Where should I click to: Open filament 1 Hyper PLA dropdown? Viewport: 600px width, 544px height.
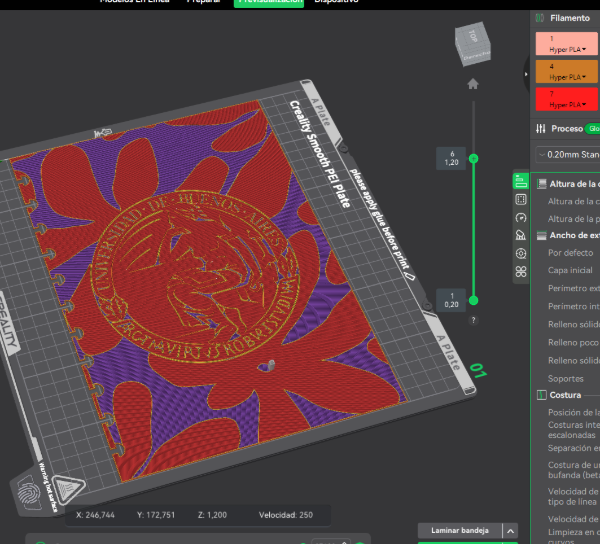coord(567,49)
